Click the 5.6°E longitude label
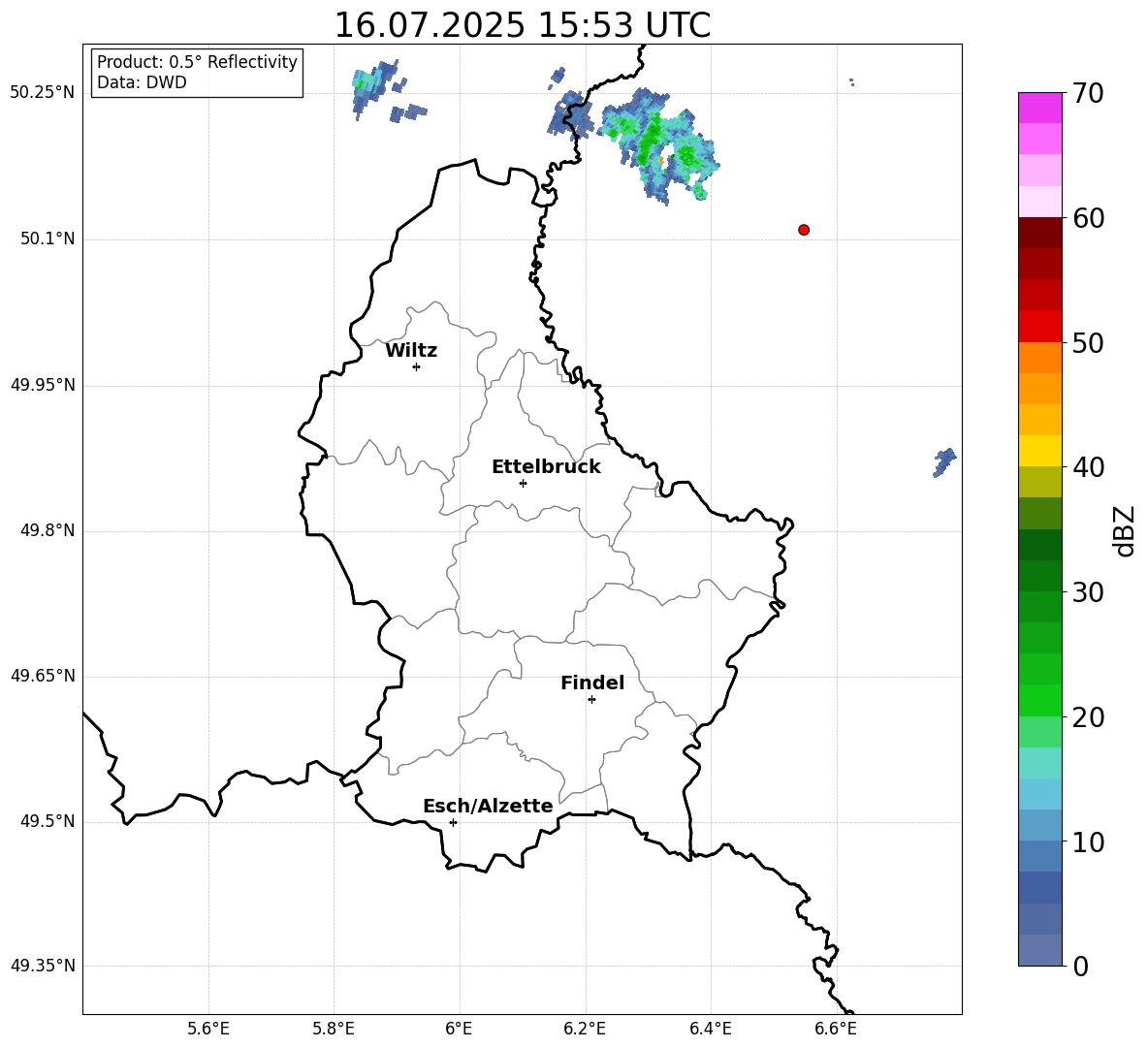The image size is (1148, 1048). click(x=208, y=1029)
